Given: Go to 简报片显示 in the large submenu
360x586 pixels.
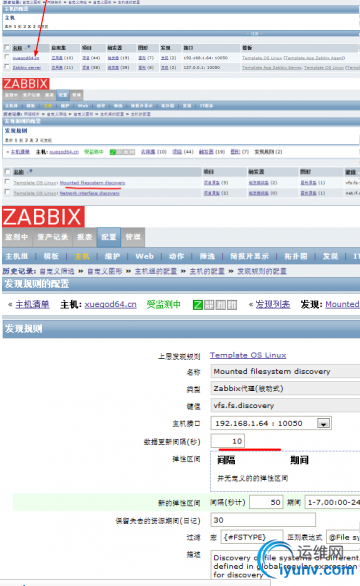Looking at the screenshot, I should click(250, 256).
